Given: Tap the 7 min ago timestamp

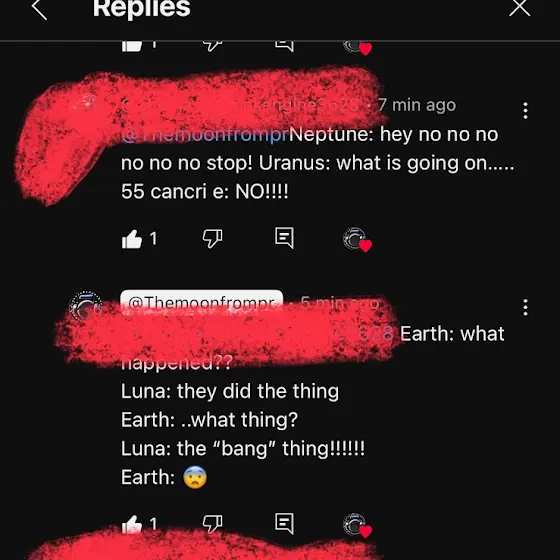Looking at the screenshot, I should pos(417,105).
